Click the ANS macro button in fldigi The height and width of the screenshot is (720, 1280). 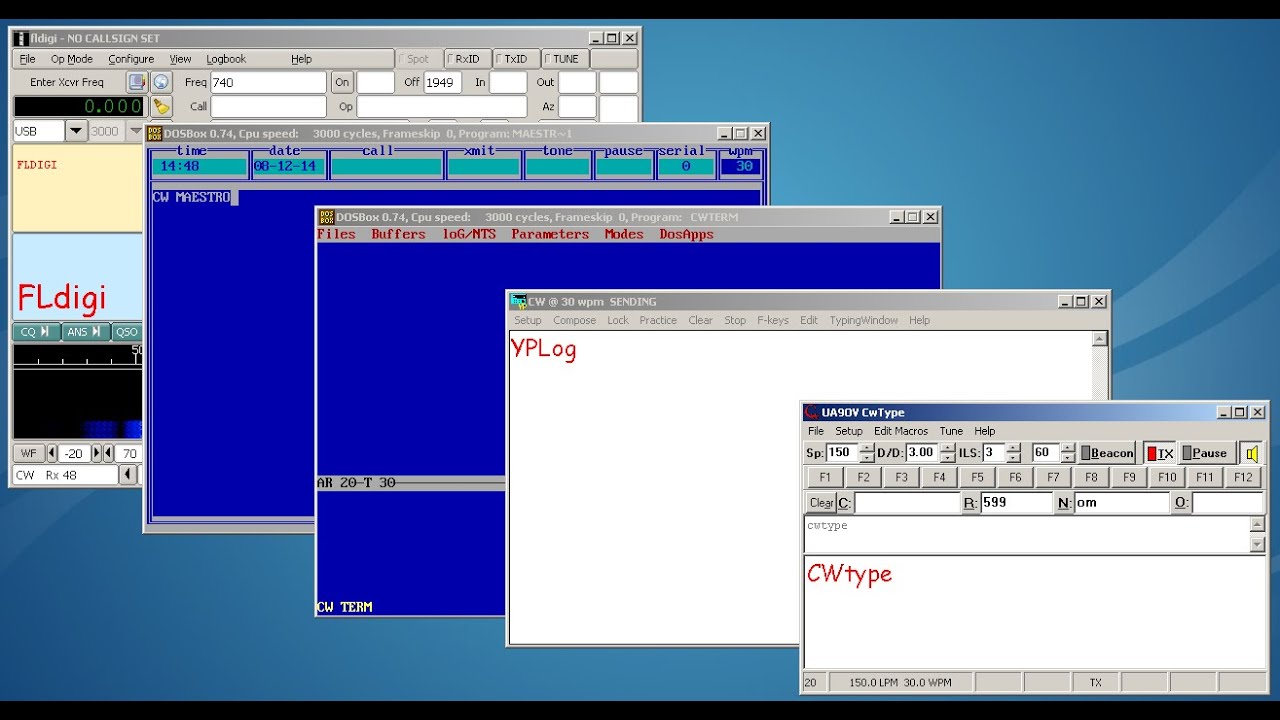click(85, 332)
